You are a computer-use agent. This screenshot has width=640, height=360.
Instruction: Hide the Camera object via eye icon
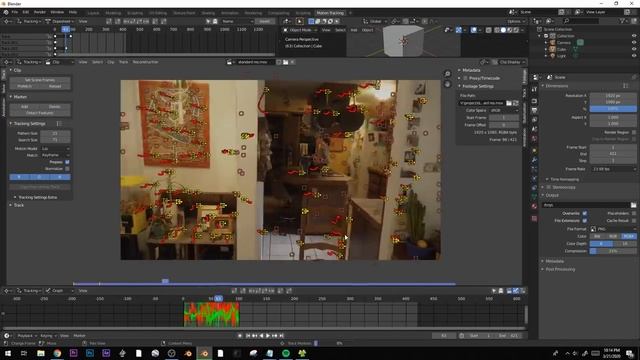pos(634,42)
